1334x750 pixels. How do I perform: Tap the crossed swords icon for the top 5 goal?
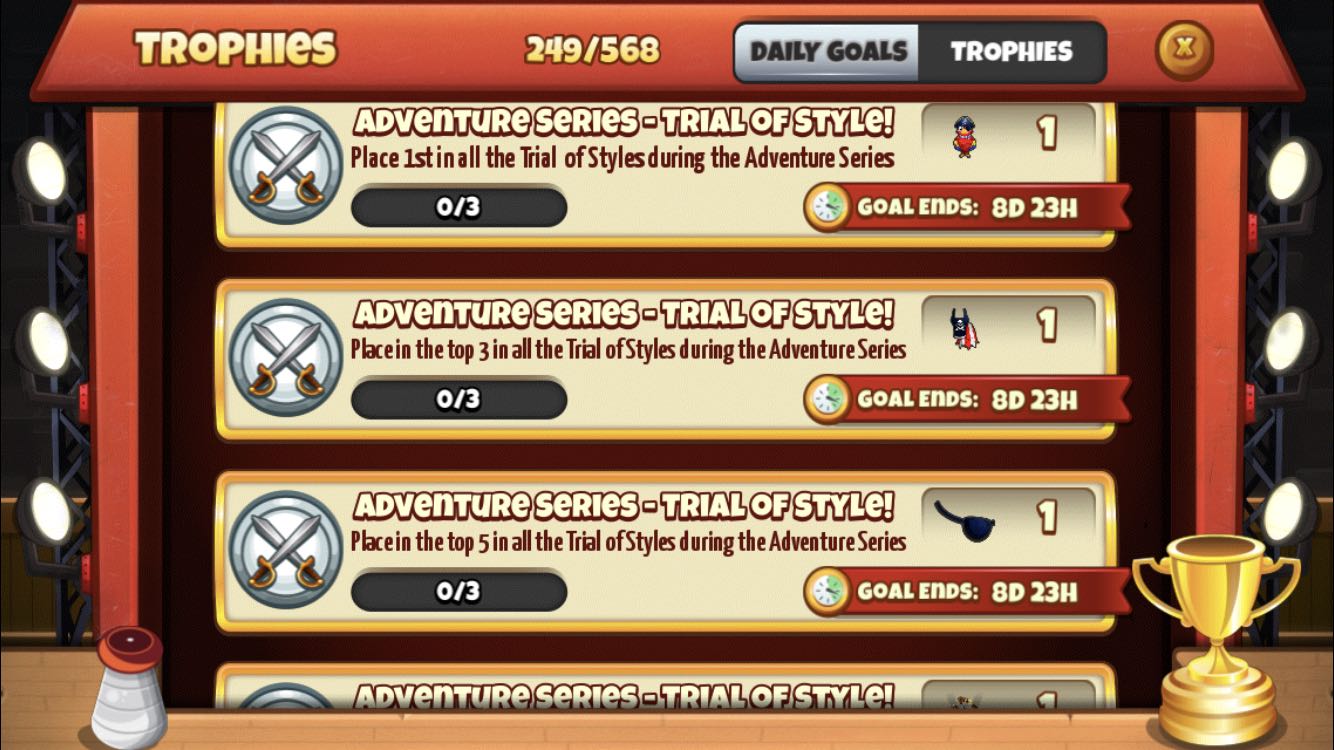286,549
